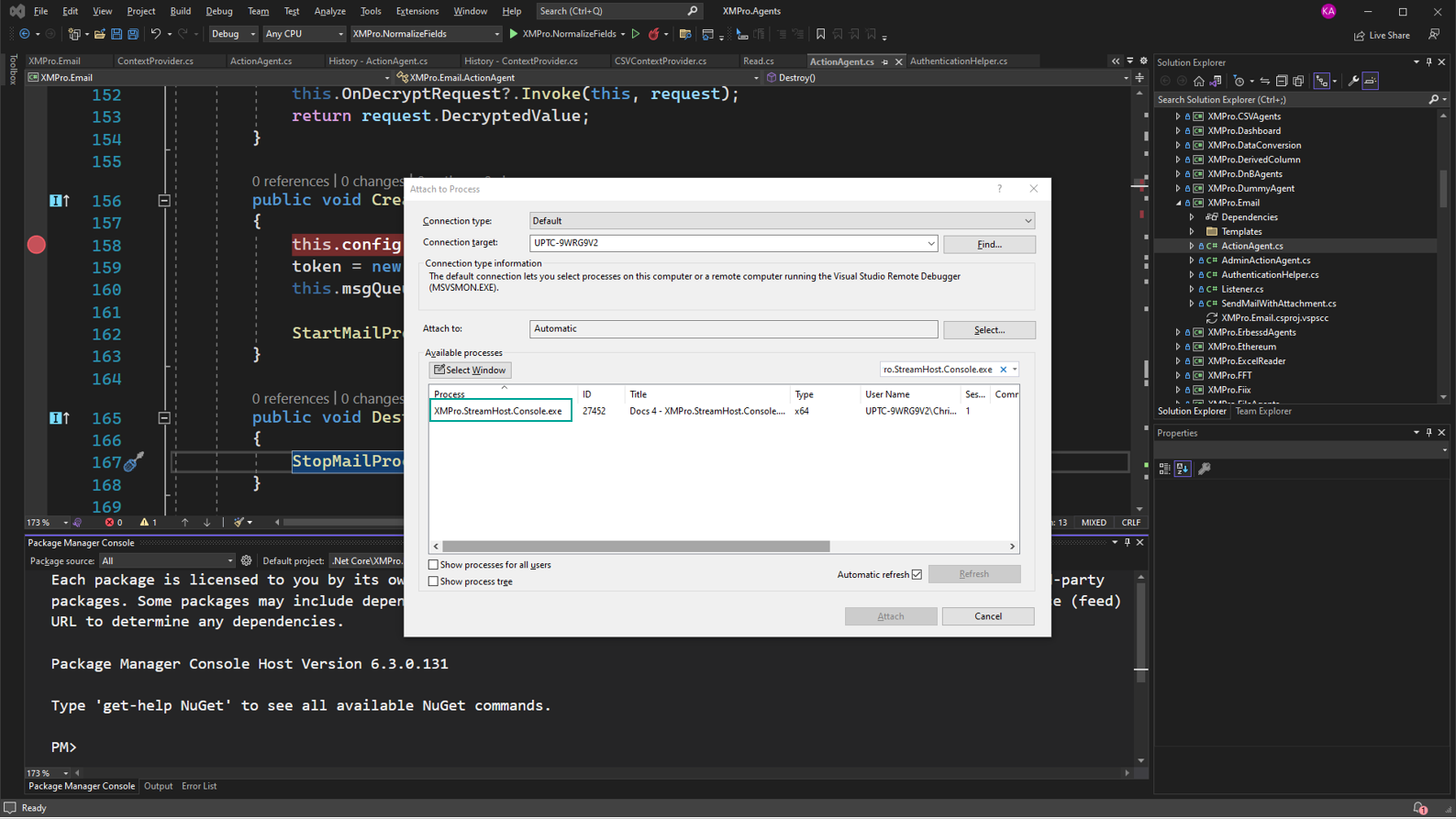This screenshot has height=819, width=1456.
Task: Open Properties wrench icon in Solution Explorer
Action: click(1353, 82)
